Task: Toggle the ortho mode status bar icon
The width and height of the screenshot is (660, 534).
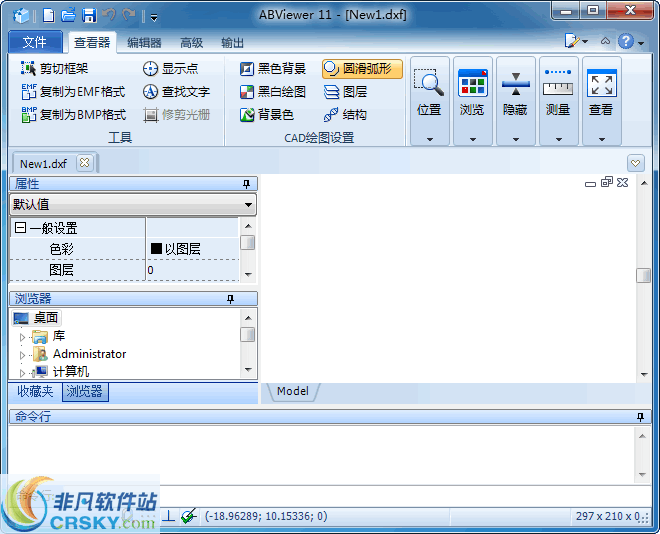Action: pos(169,516)
